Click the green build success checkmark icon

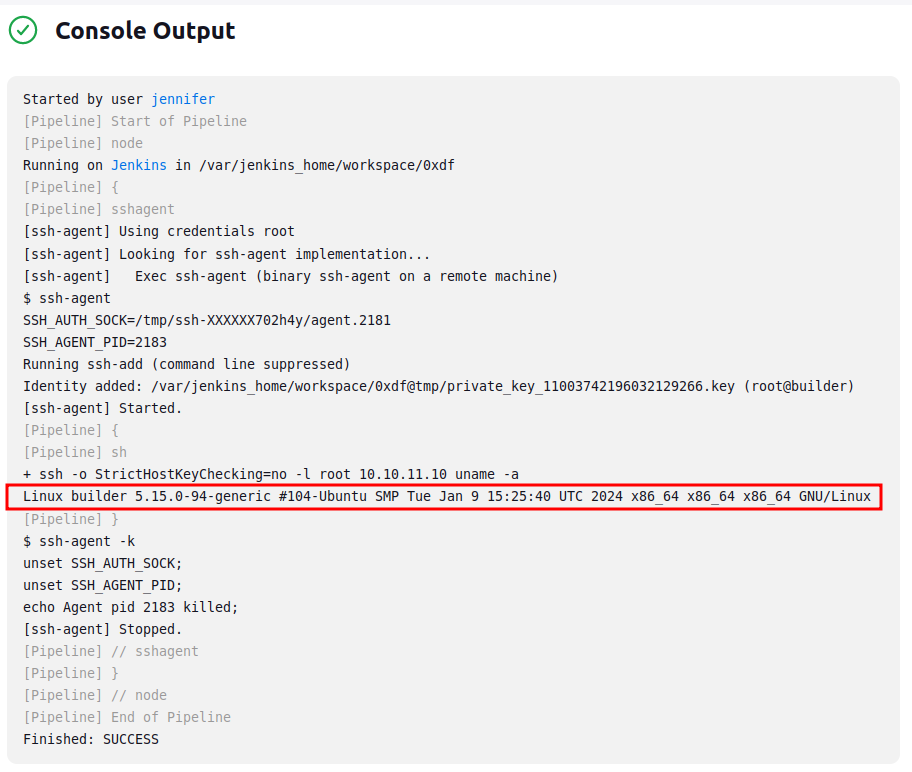[x=23, y=31]
